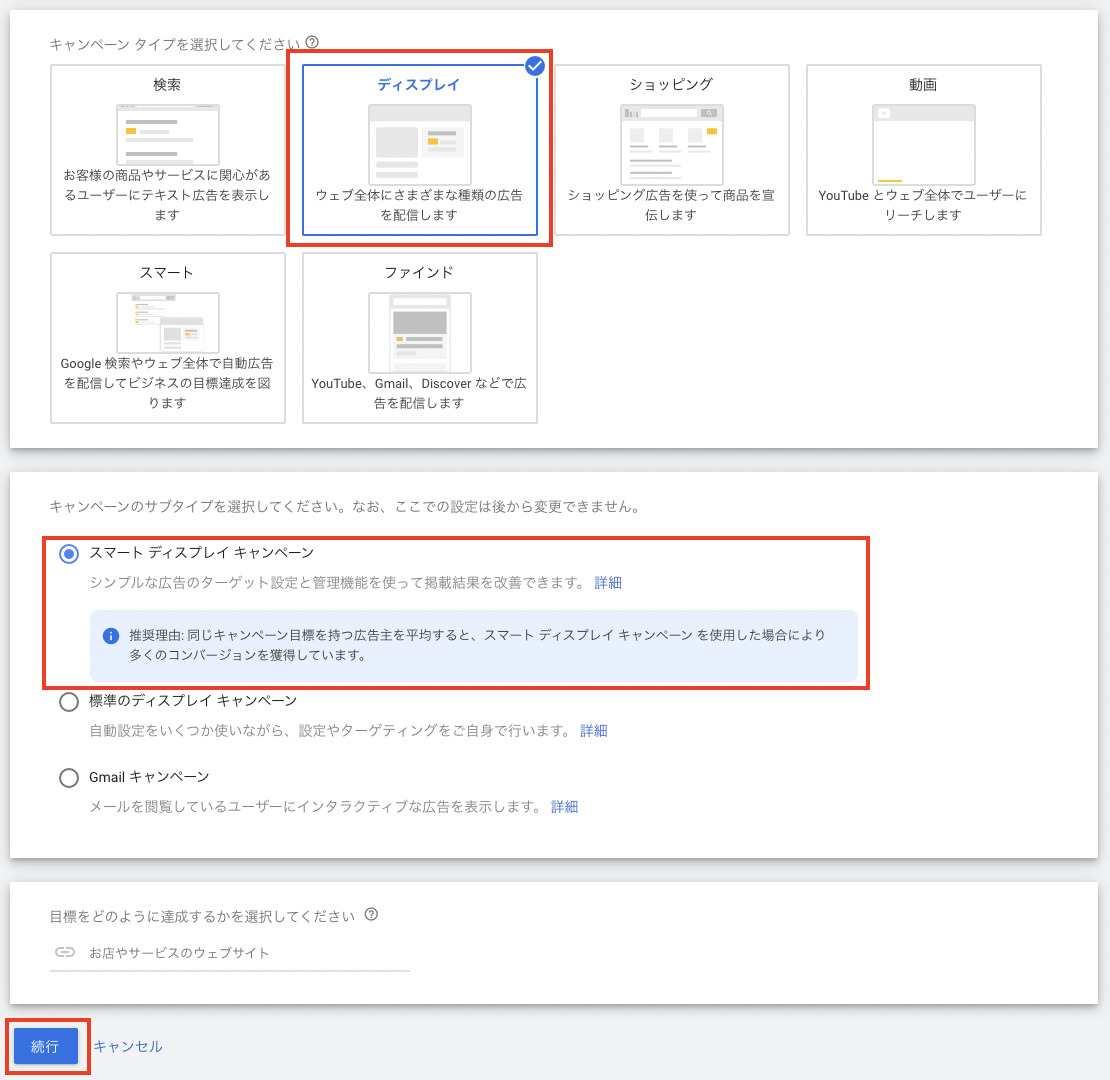
Task: Open 詳細 link for standard display campaign
Action: [x=594, y=731]
